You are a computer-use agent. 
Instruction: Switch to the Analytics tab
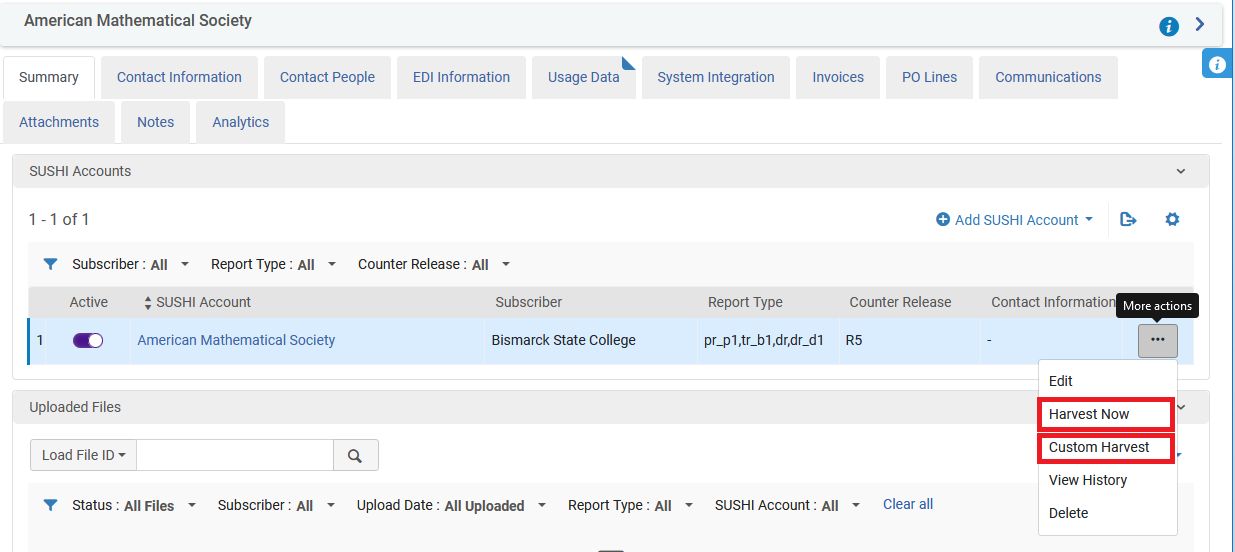(240, 122)
